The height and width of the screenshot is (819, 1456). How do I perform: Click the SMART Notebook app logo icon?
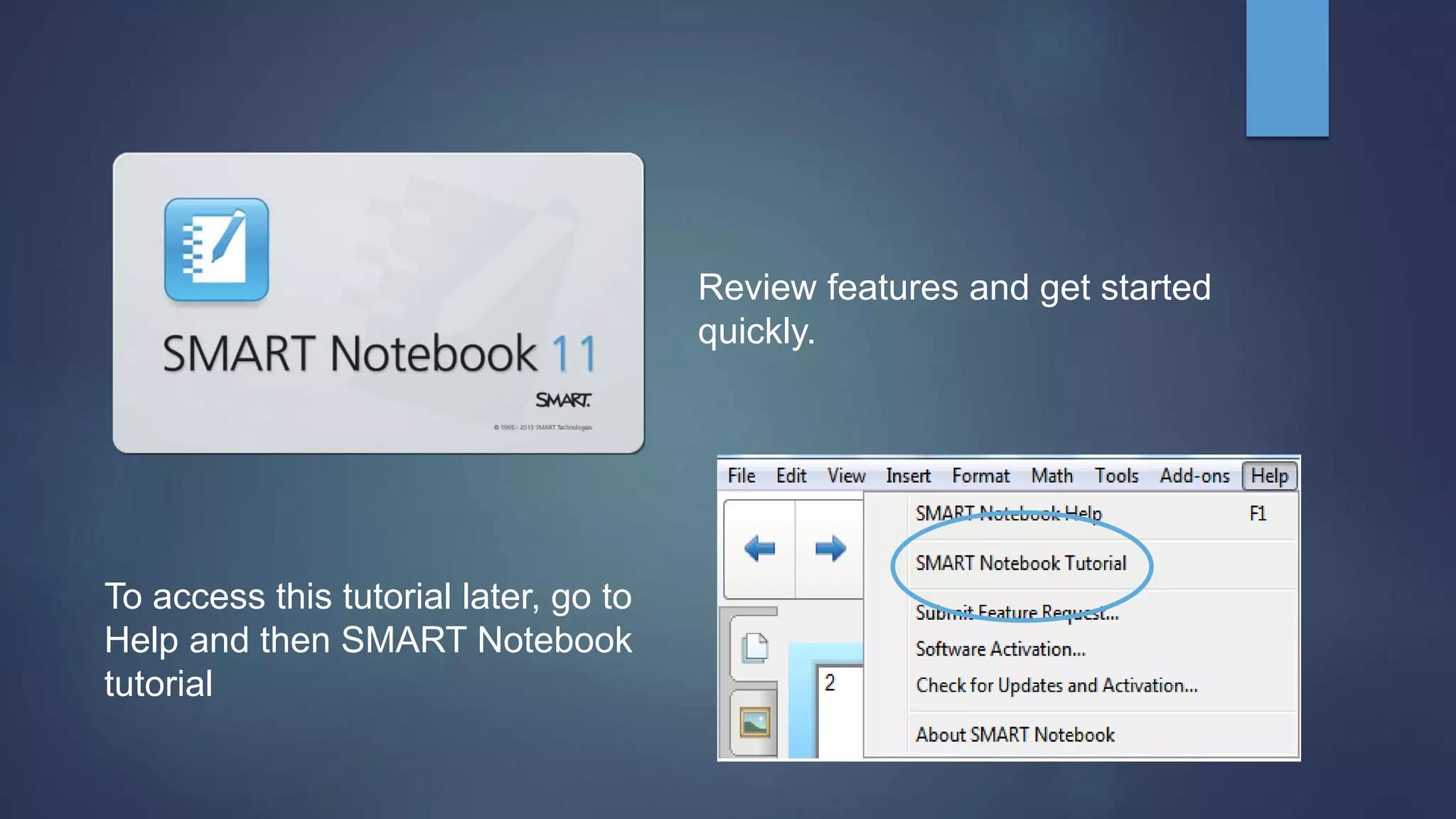(x=216, y=250)
